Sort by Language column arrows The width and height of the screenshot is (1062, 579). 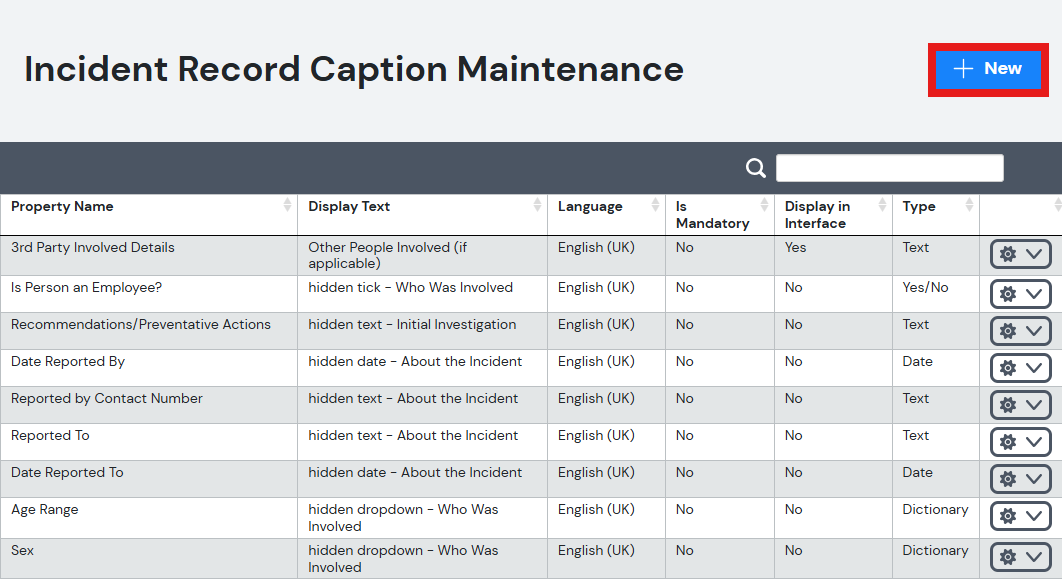pos(655,205)
